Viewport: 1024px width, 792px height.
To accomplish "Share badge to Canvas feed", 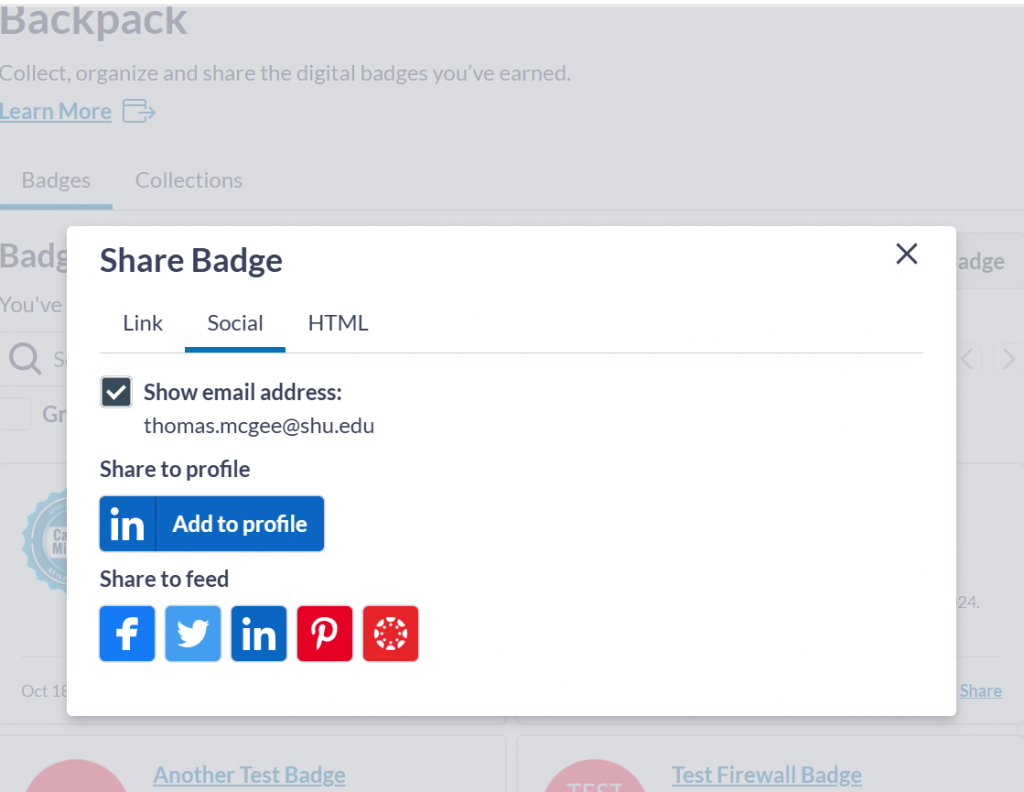I will (x=391, y=633).
